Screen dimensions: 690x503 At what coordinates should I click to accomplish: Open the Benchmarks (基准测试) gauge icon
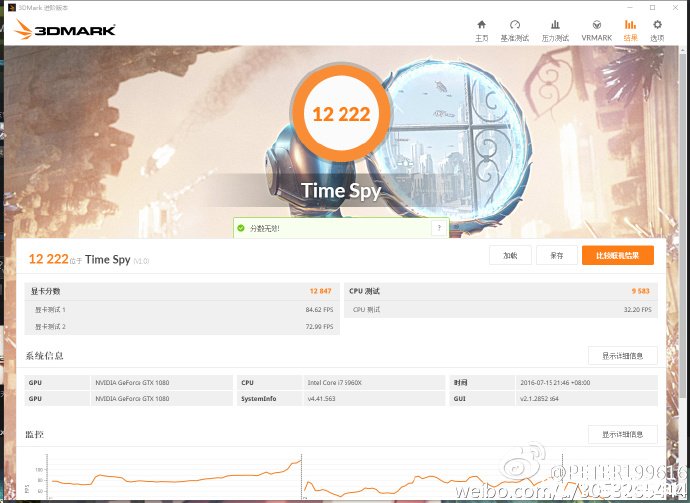coord(514,25)
